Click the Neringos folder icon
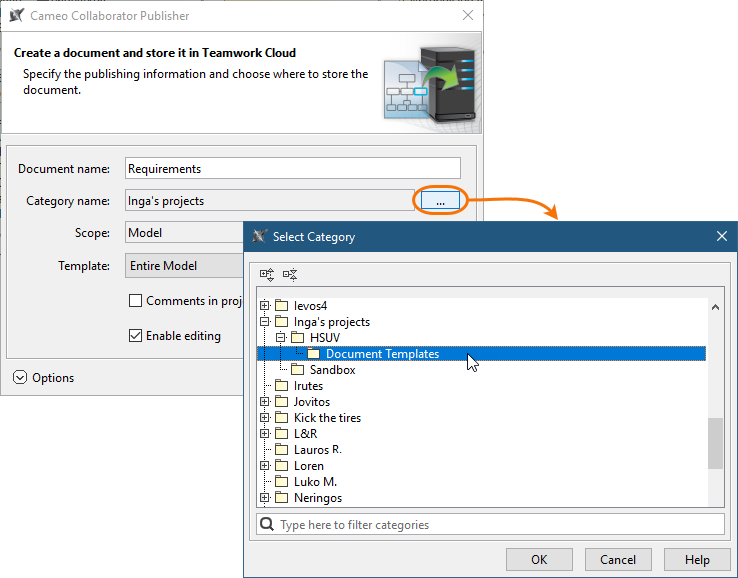 pyautogui.click(x=281, y=498)
